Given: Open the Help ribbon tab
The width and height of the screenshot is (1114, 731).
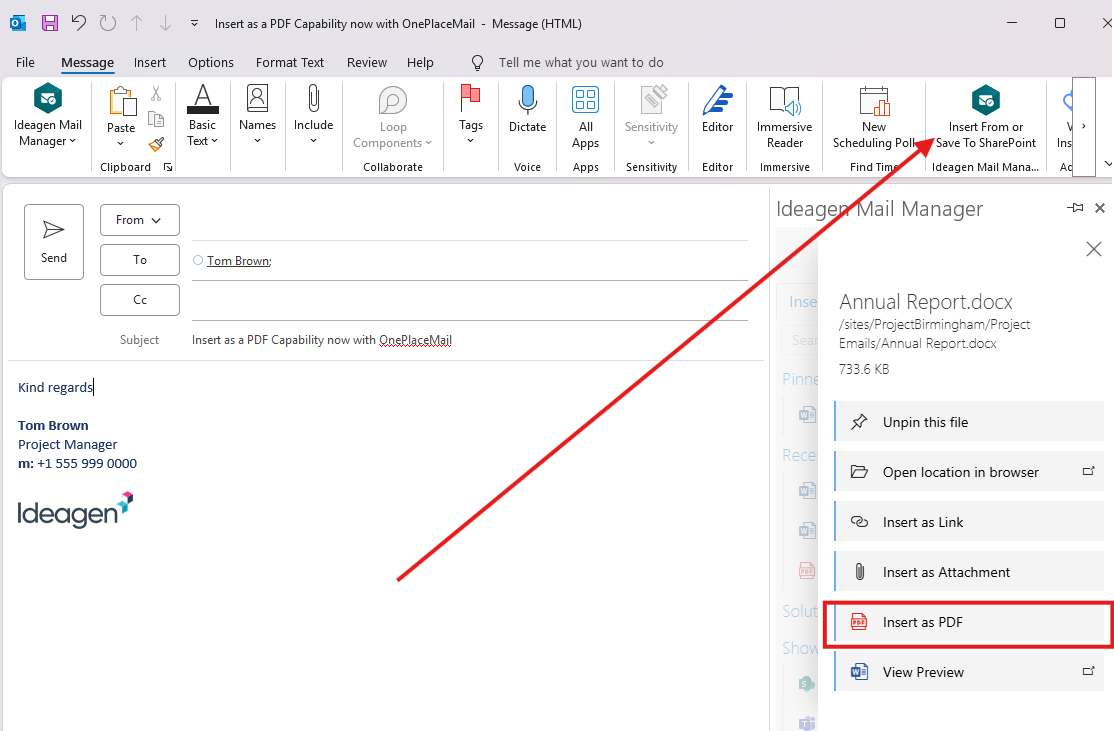Looking at the screenshot, I should 420,63.
